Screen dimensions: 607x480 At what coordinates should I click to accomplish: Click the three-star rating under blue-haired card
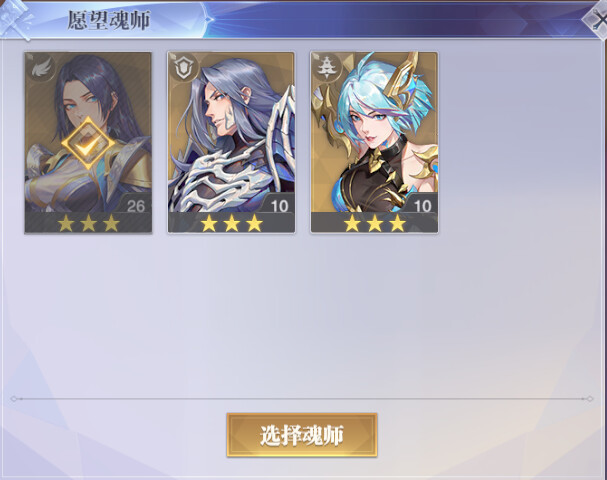375,223
